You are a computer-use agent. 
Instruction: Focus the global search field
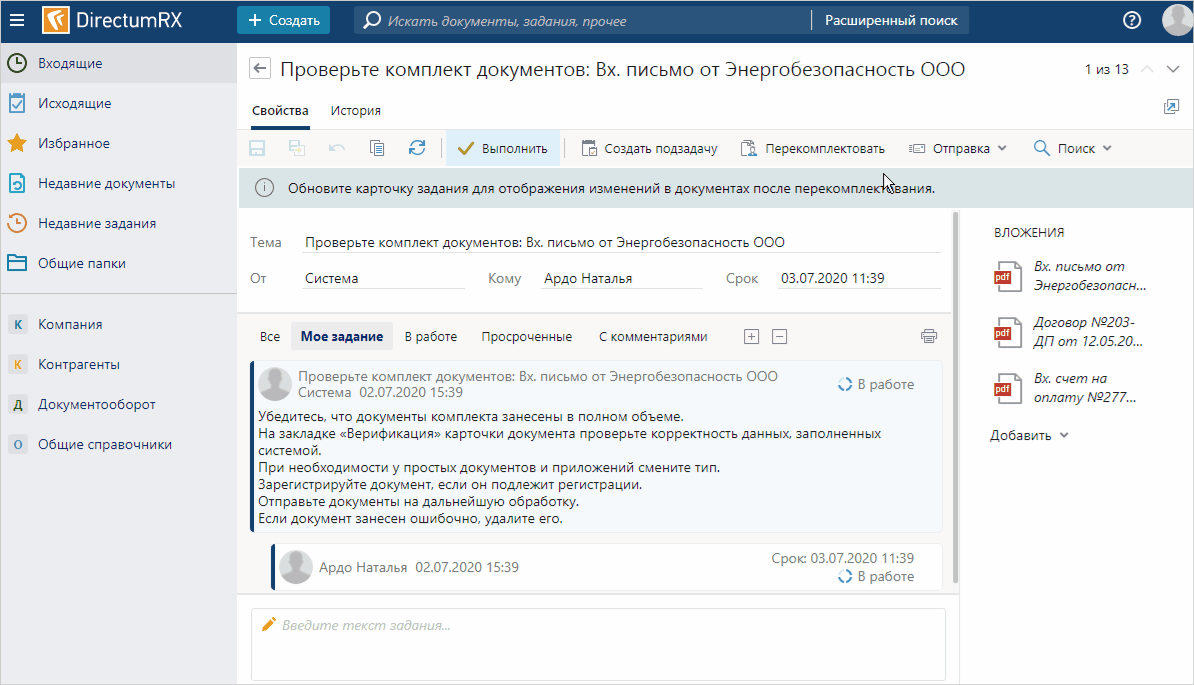point(583,21)
